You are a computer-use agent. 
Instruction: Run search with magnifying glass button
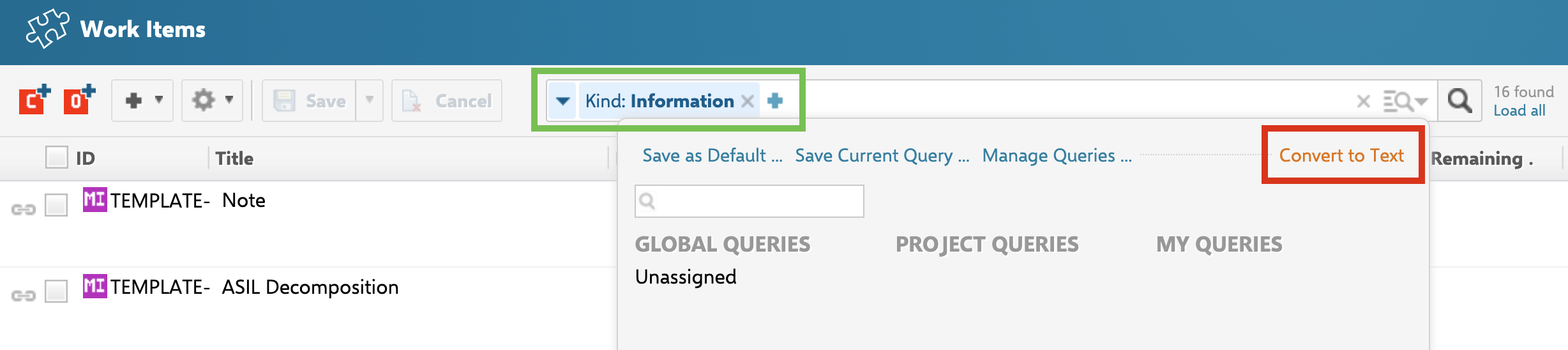[1459, 100]
